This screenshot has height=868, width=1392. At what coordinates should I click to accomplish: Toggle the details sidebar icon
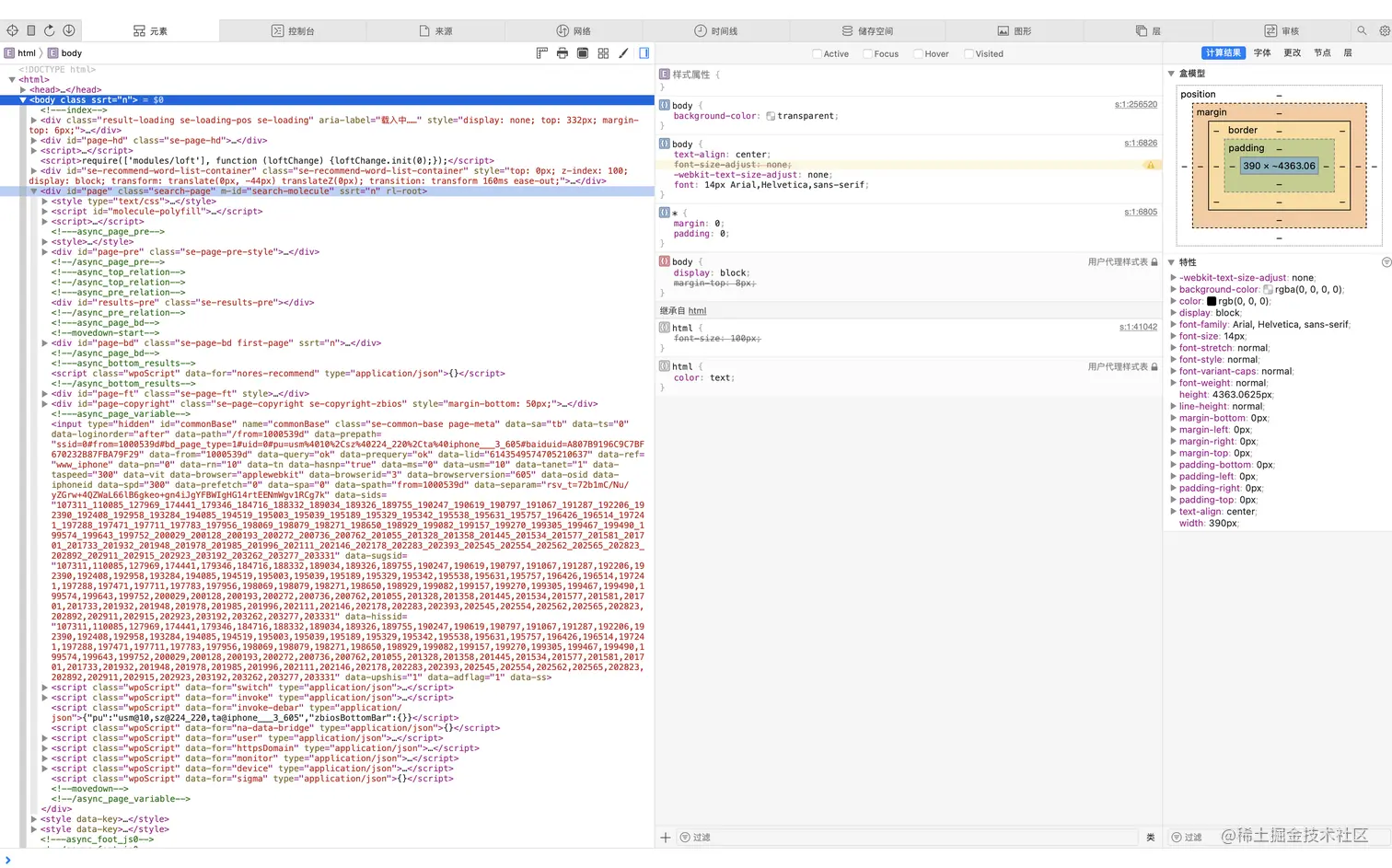coord(644,53)
